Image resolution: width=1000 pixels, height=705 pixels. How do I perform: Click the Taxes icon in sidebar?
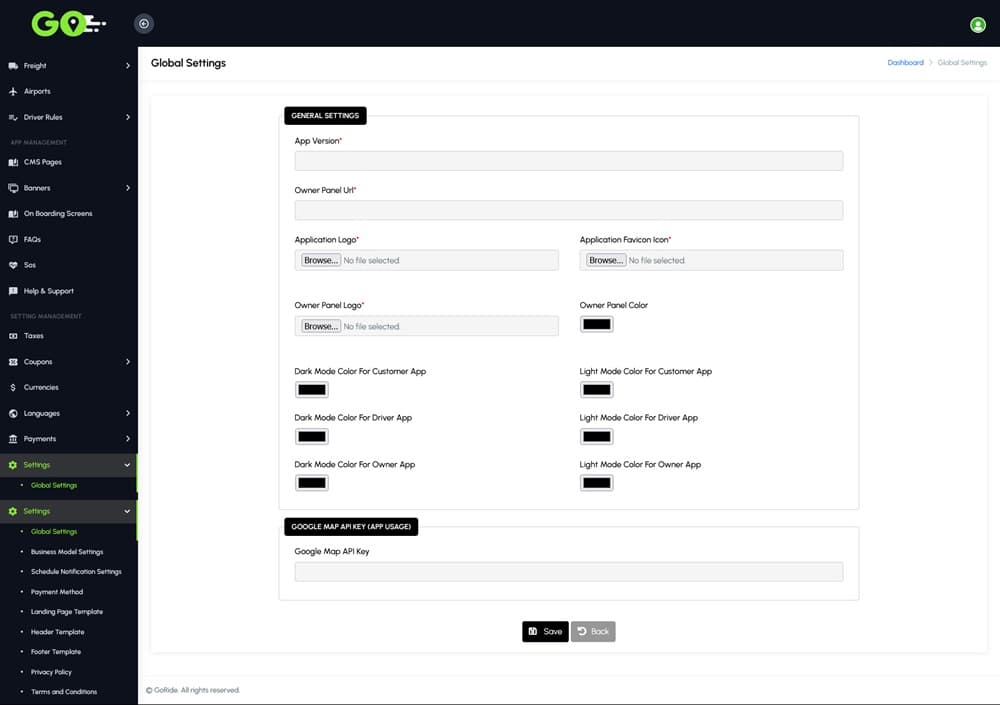click(x=13, y=336)
